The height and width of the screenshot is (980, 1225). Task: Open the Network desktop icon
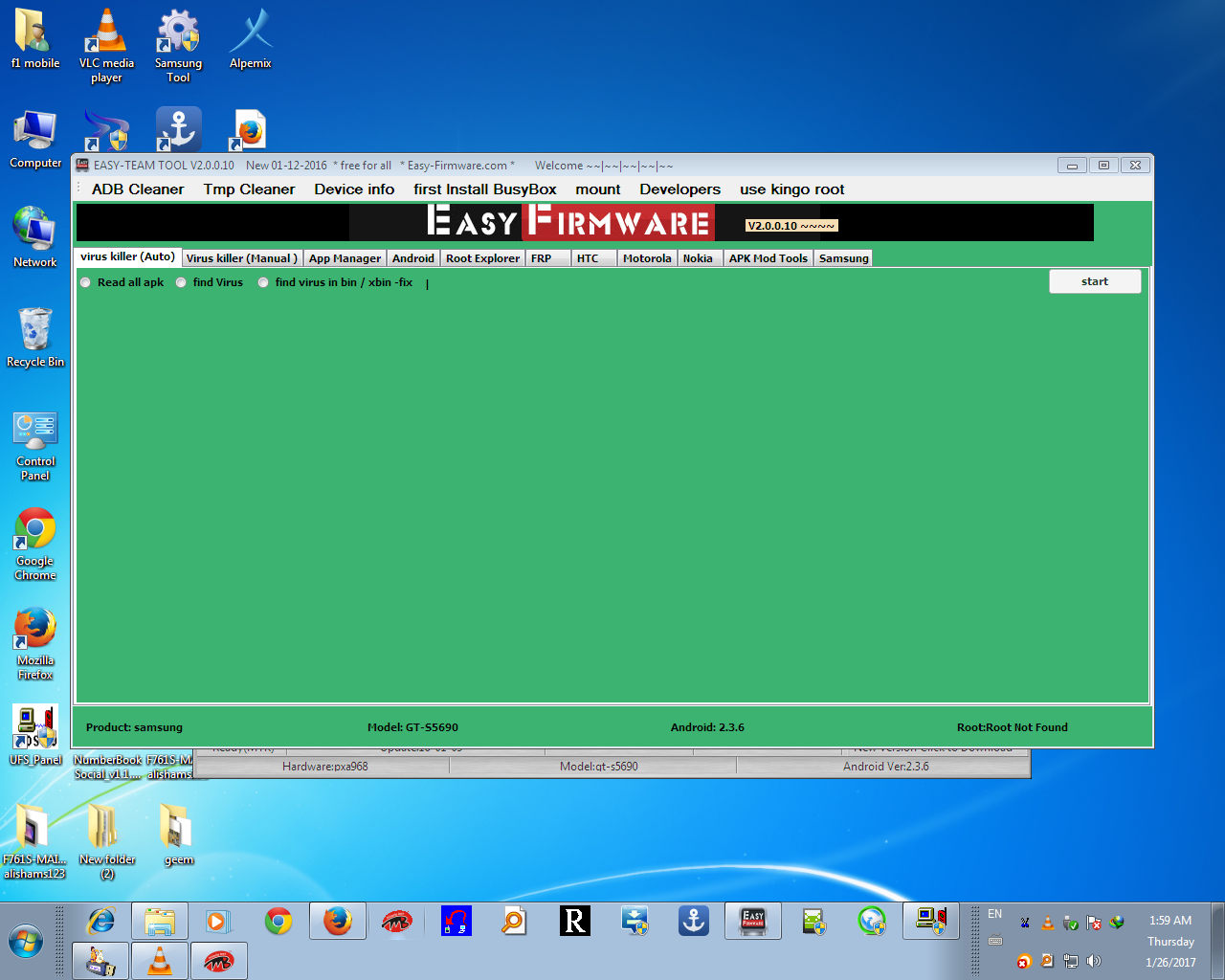(x=35, y=237)
